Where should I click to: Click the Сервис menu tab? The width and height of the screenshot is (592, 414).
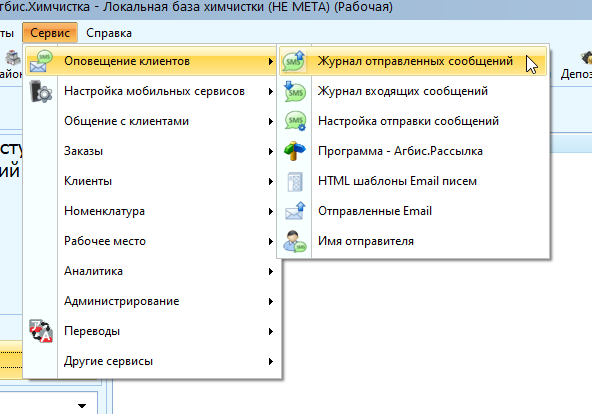50,33
